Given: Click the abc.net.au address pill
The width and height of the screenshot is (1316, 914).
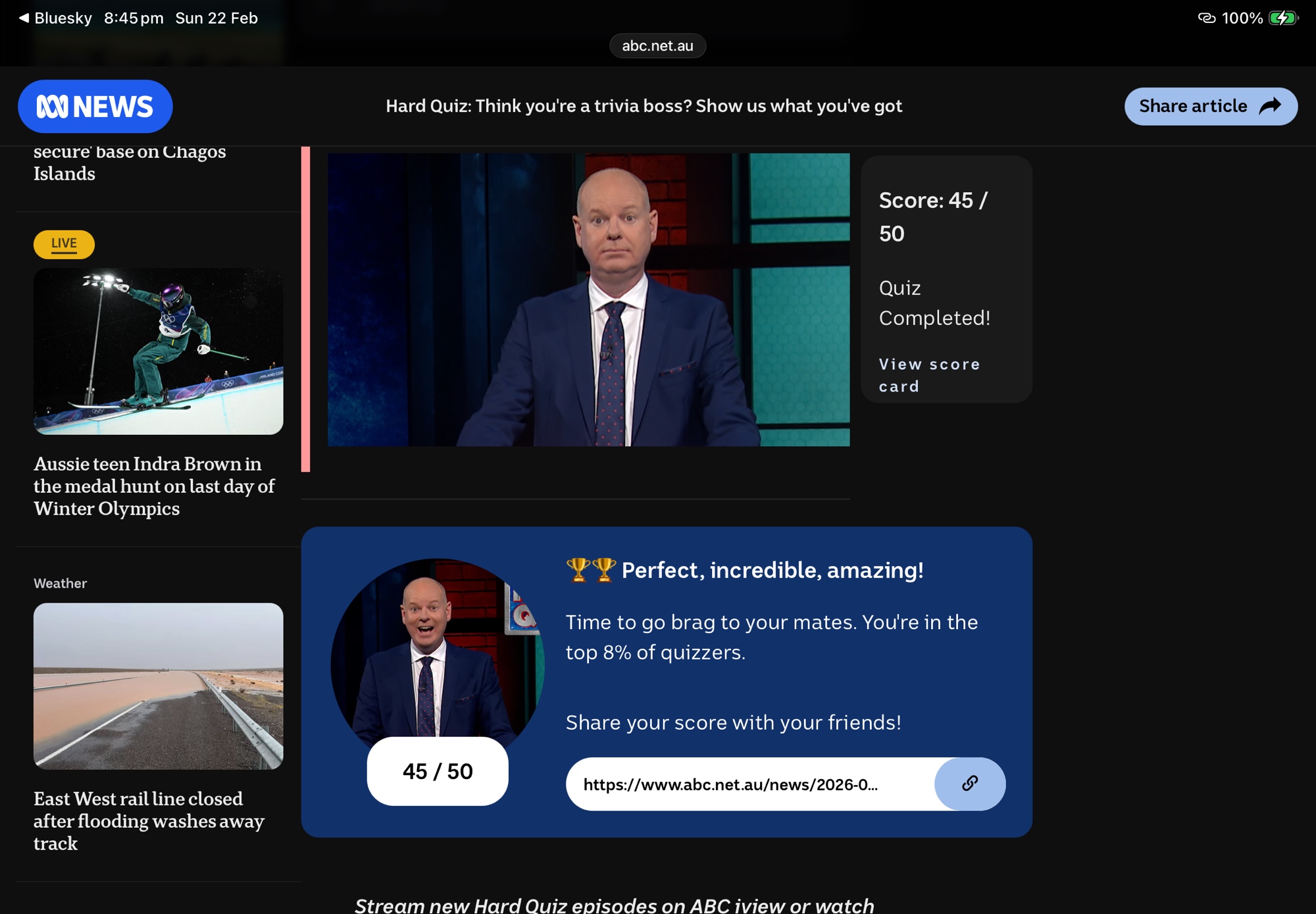Looking at the screenshot, I should (657, 45).
